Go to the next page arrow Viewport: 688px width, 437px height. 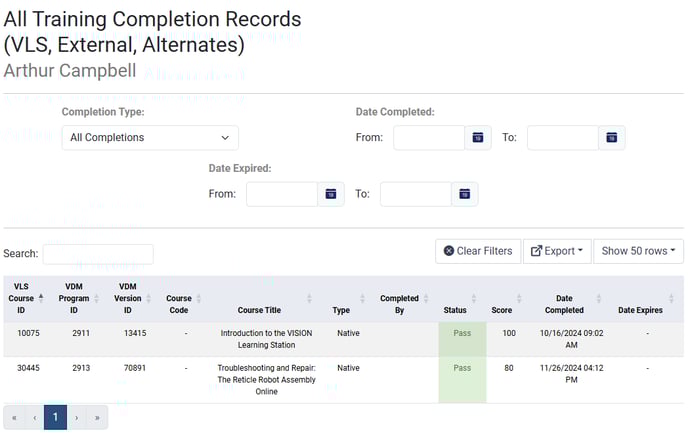77,418
